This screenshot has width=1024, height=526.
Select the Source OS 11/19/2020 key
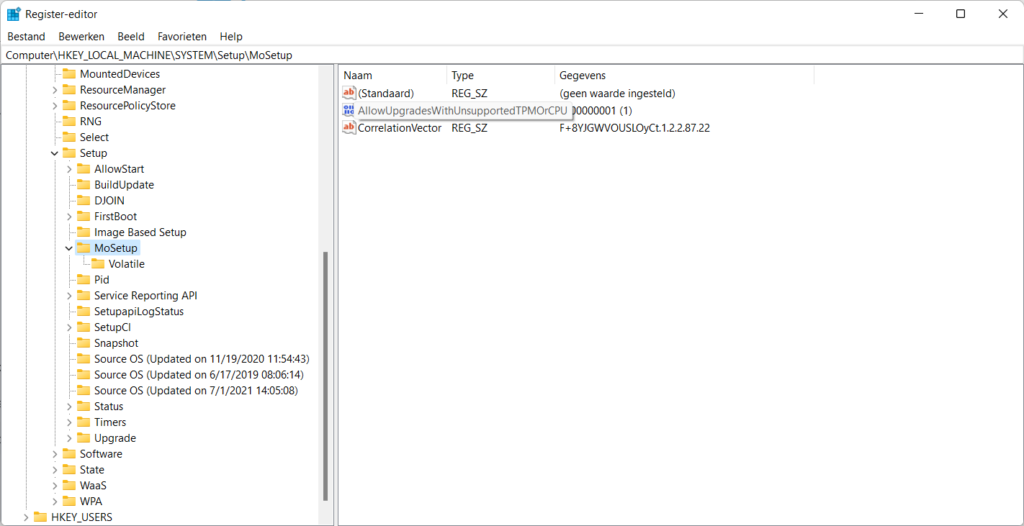(x=201, y=359)
